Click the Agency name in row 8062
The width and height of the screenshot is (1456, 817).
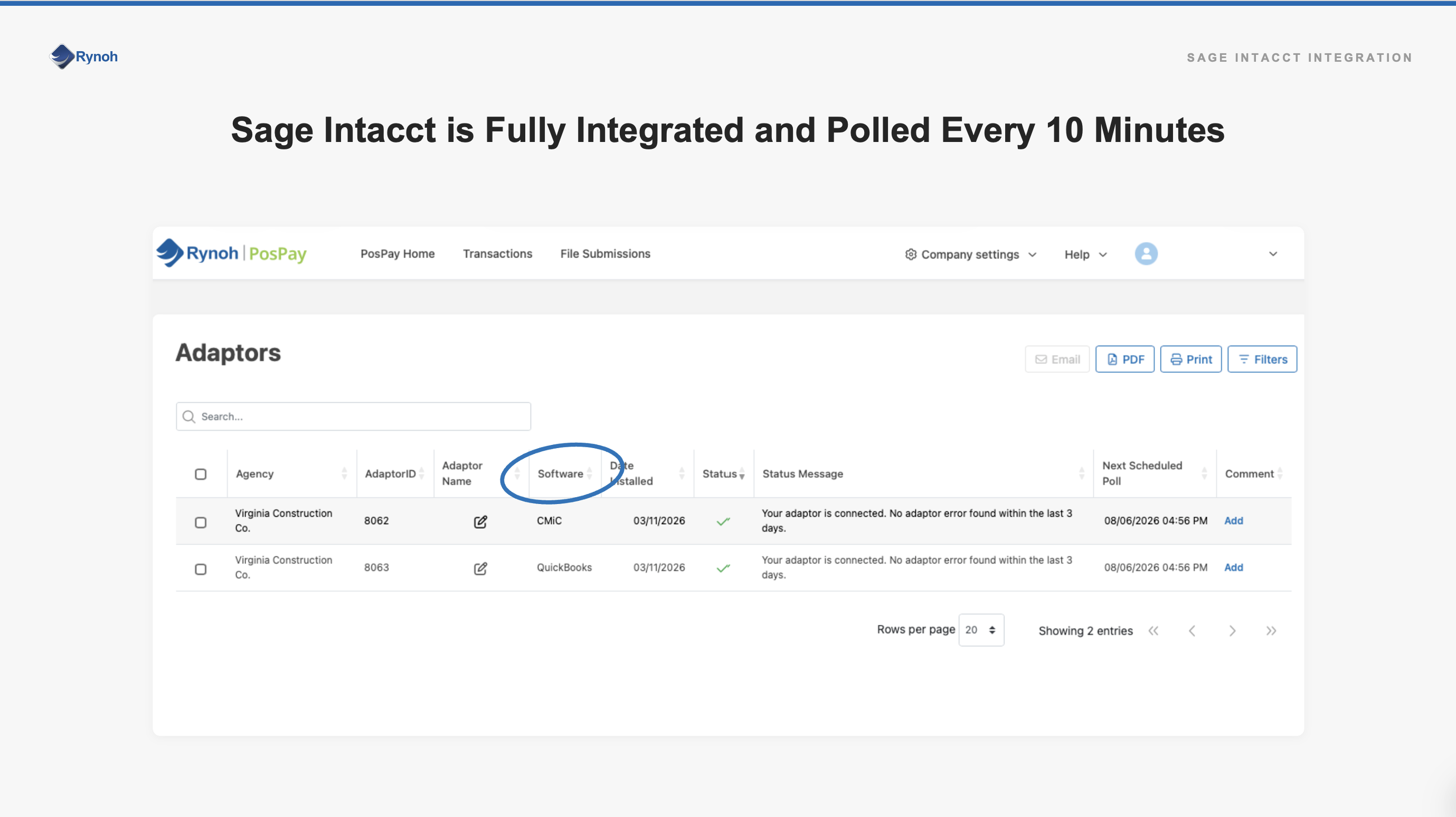tap(283, 520)
